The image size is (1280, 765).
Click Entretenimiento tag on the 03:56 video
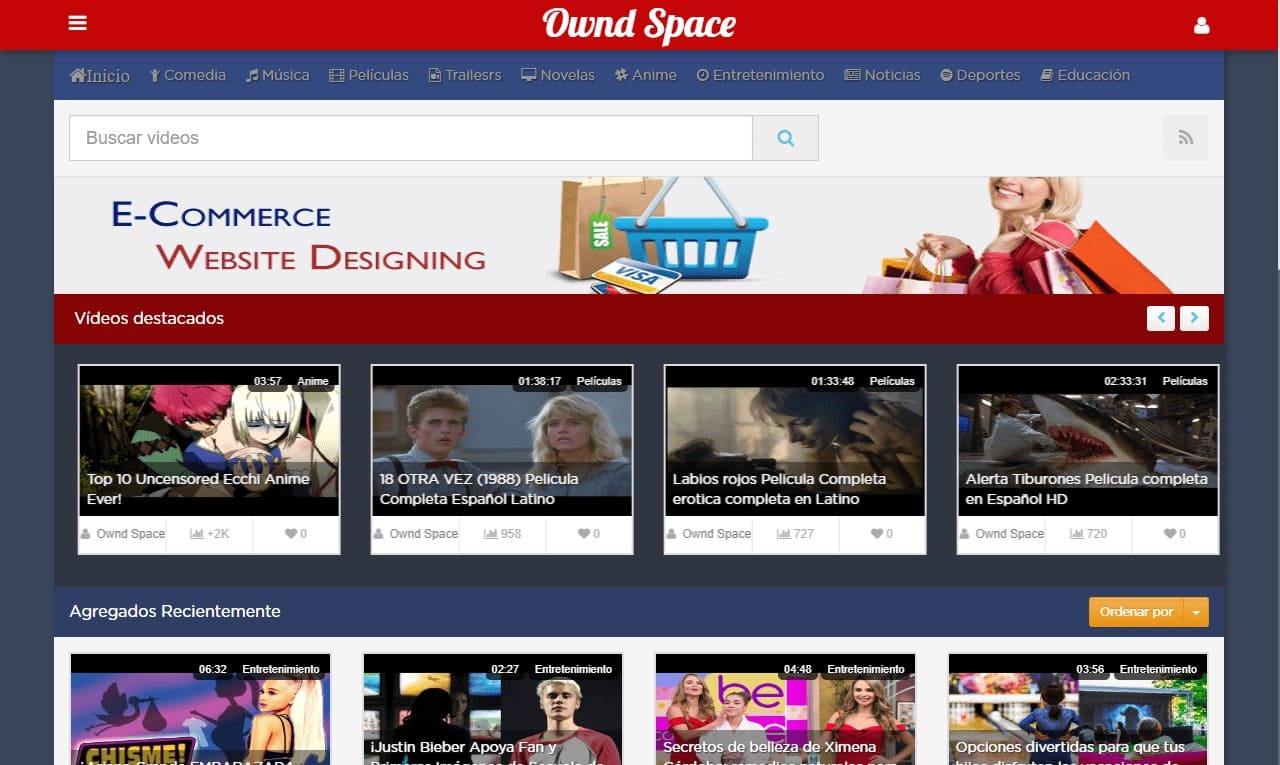tap(1158, 669)
